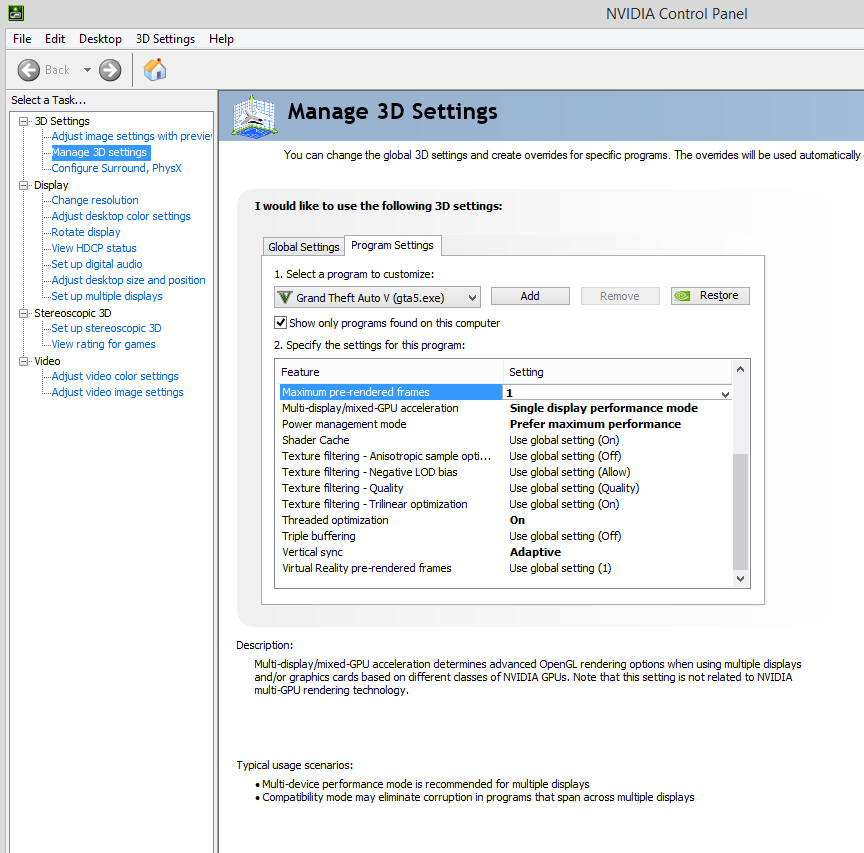Open Maximum pre-rendered frames value dropdown
Image resolution: width=864 pixels, height=853 pixels.
pos(725,393)
